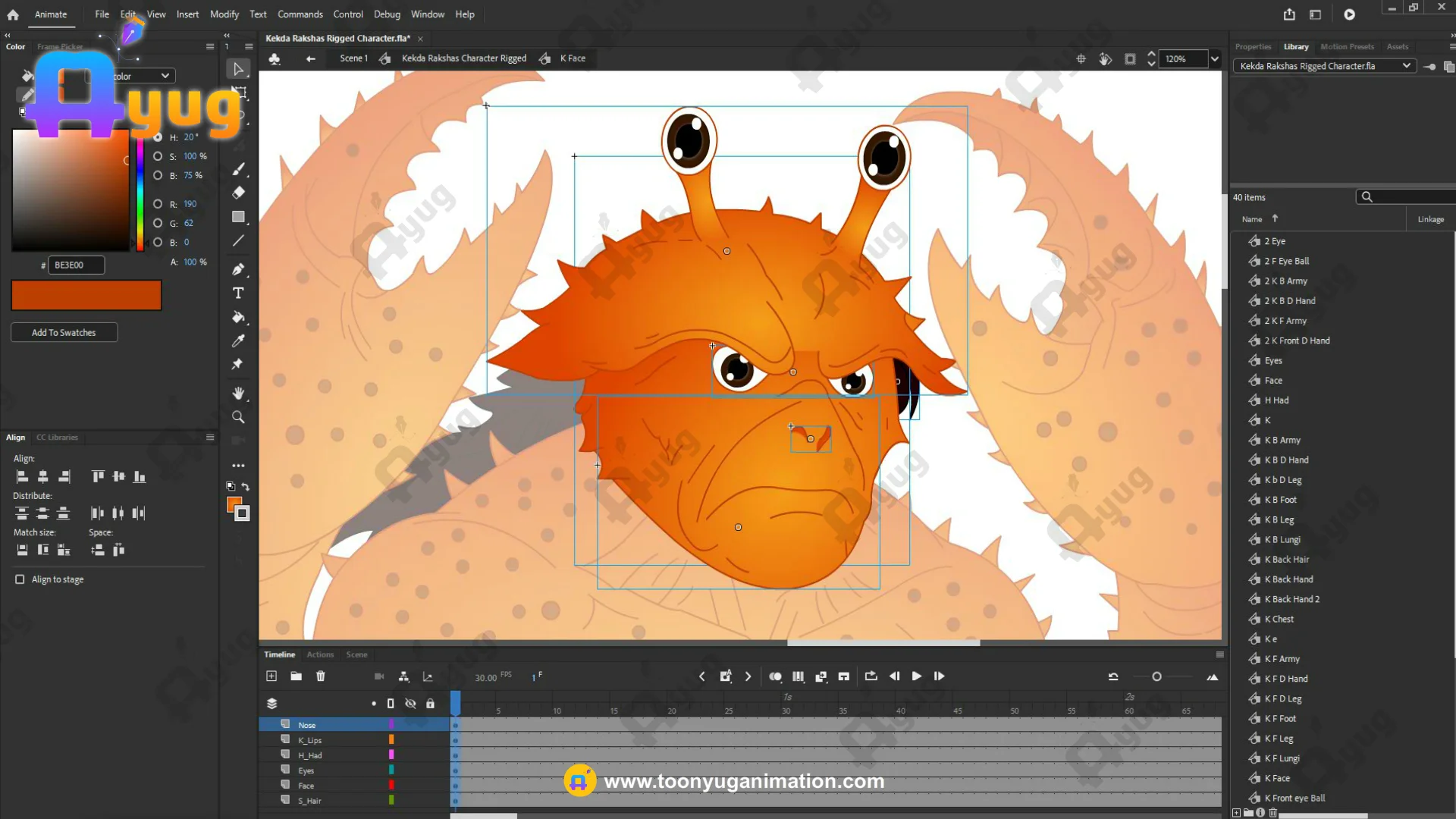This screenshot has width=1456, height=819.
Task: Delete layer using timeline trash icon
Action: 321,676
